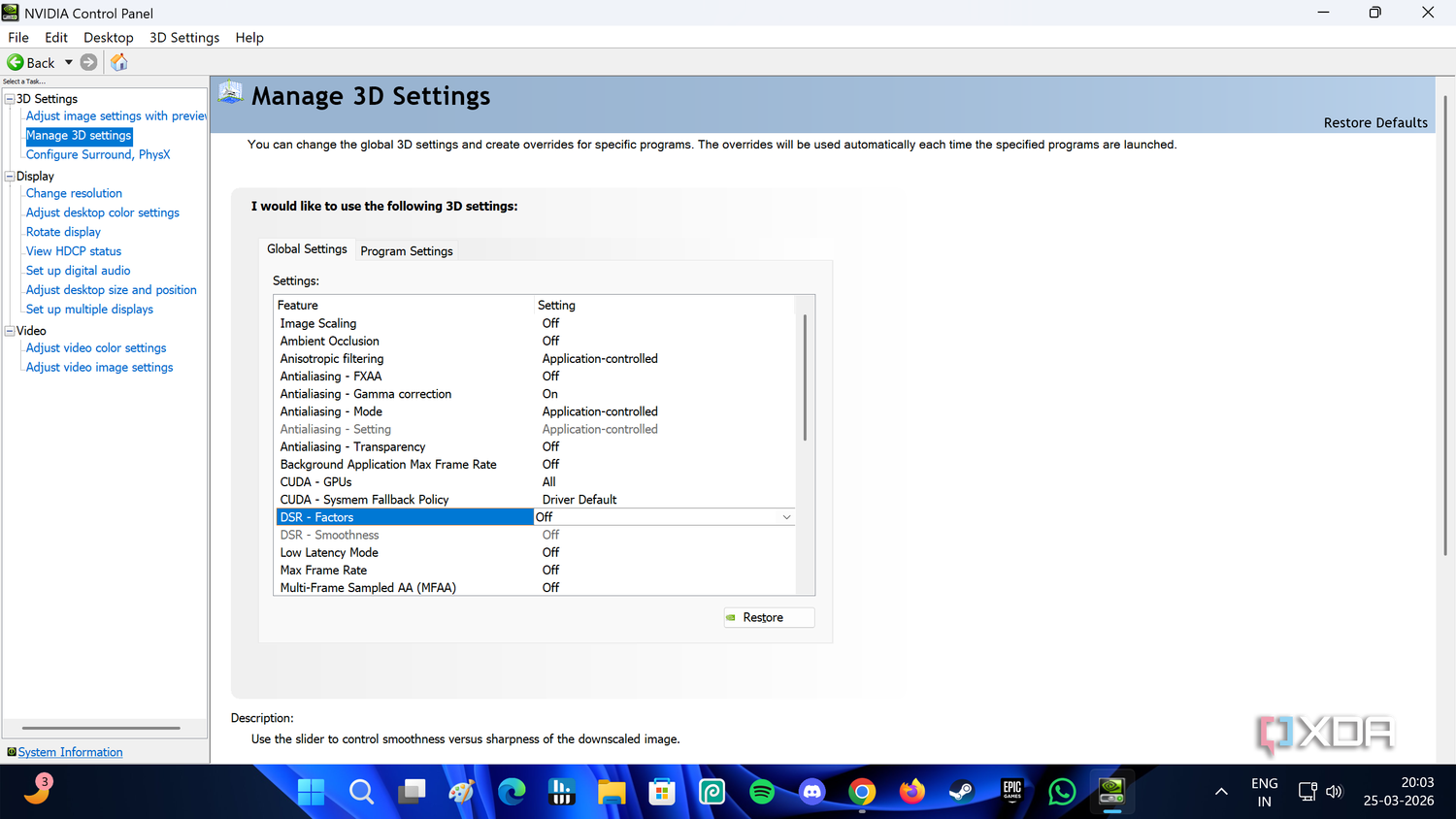This screenshot has height=819, width=1456.
Task: Select the Low Latency Mode row
Action: click(x=535, y=552)
